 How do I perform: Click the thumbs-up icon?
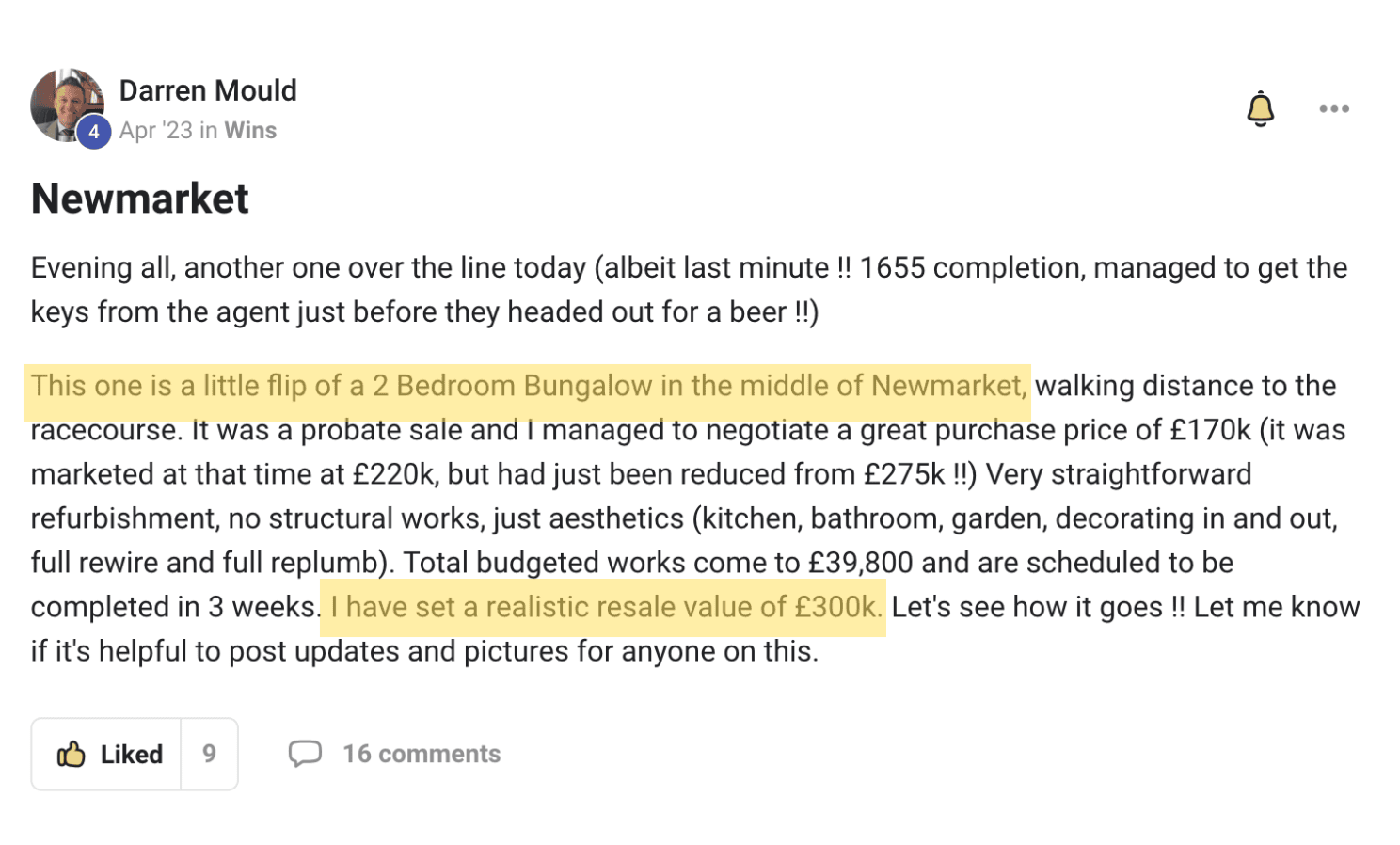(72, 754)
